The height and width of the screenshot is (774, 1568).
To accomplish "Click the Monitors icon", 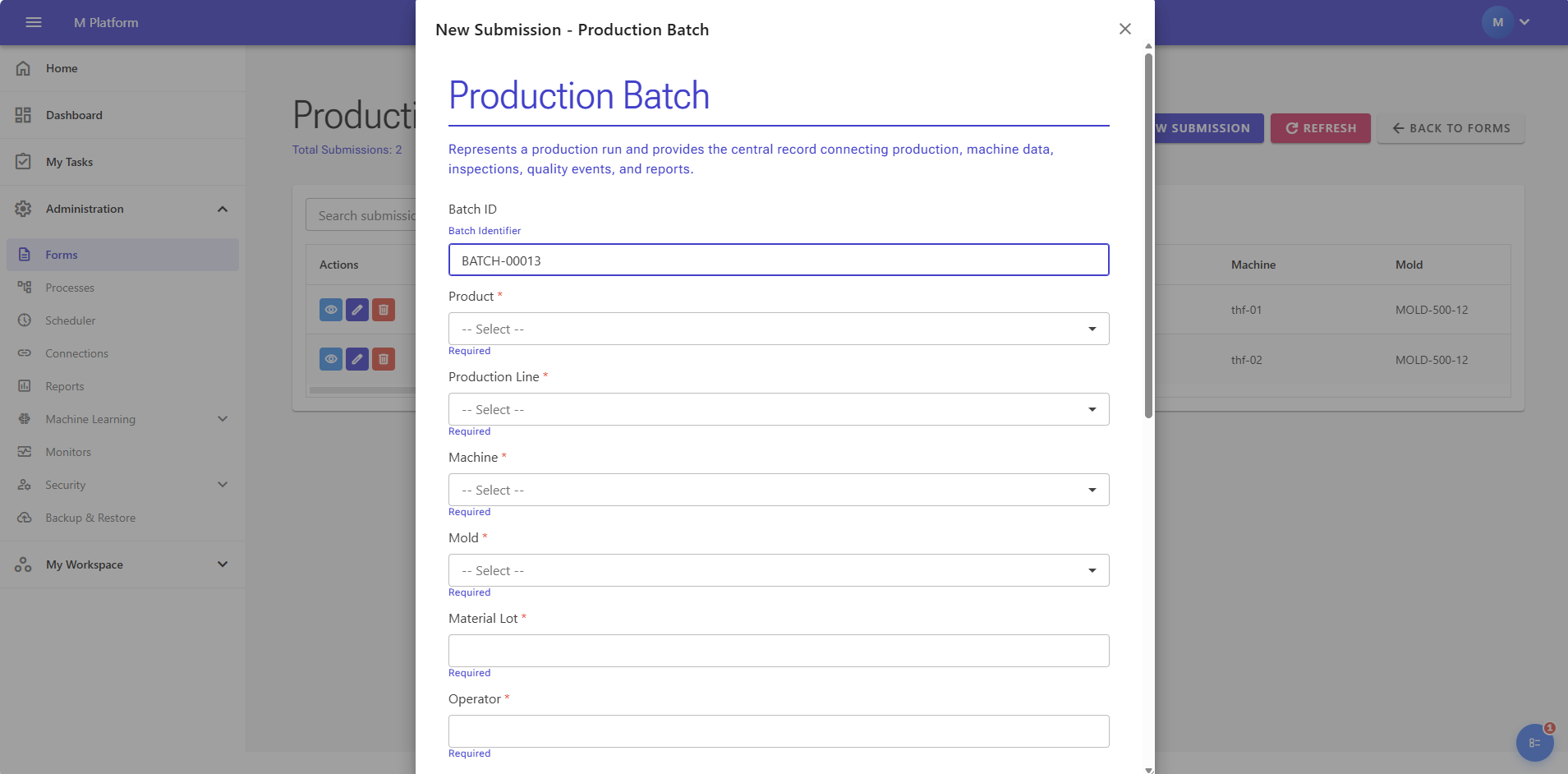I will [x=25, y=452].
